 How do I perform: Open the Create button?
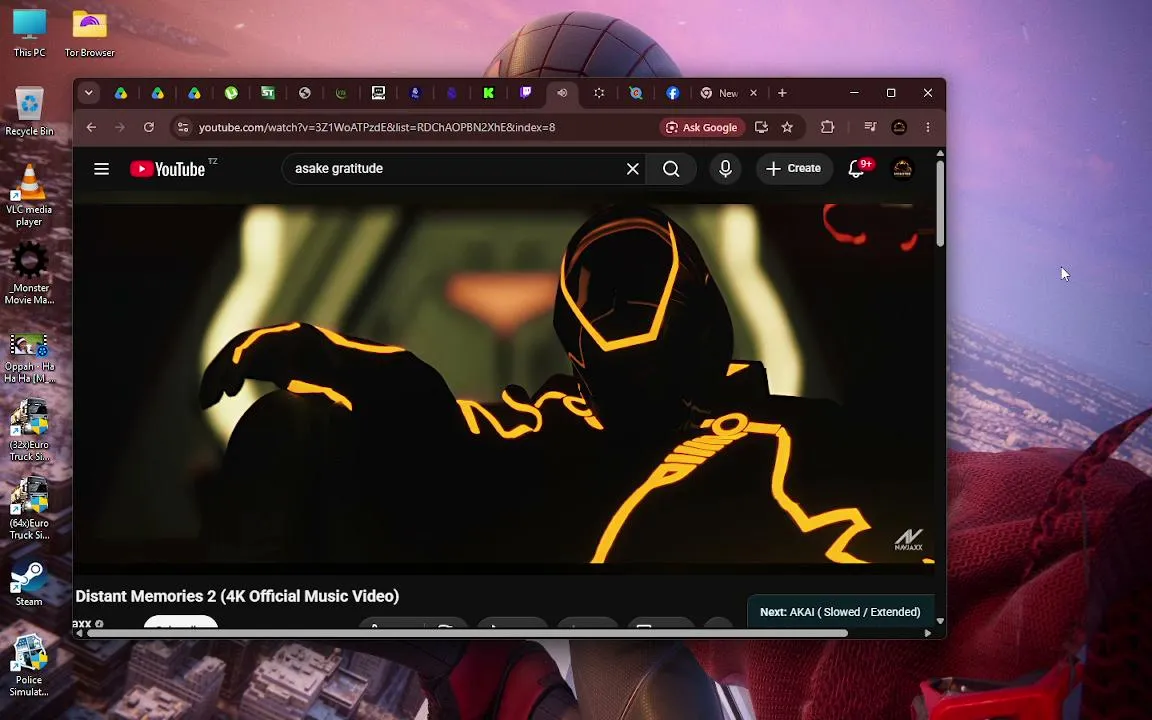coord(793,168)
